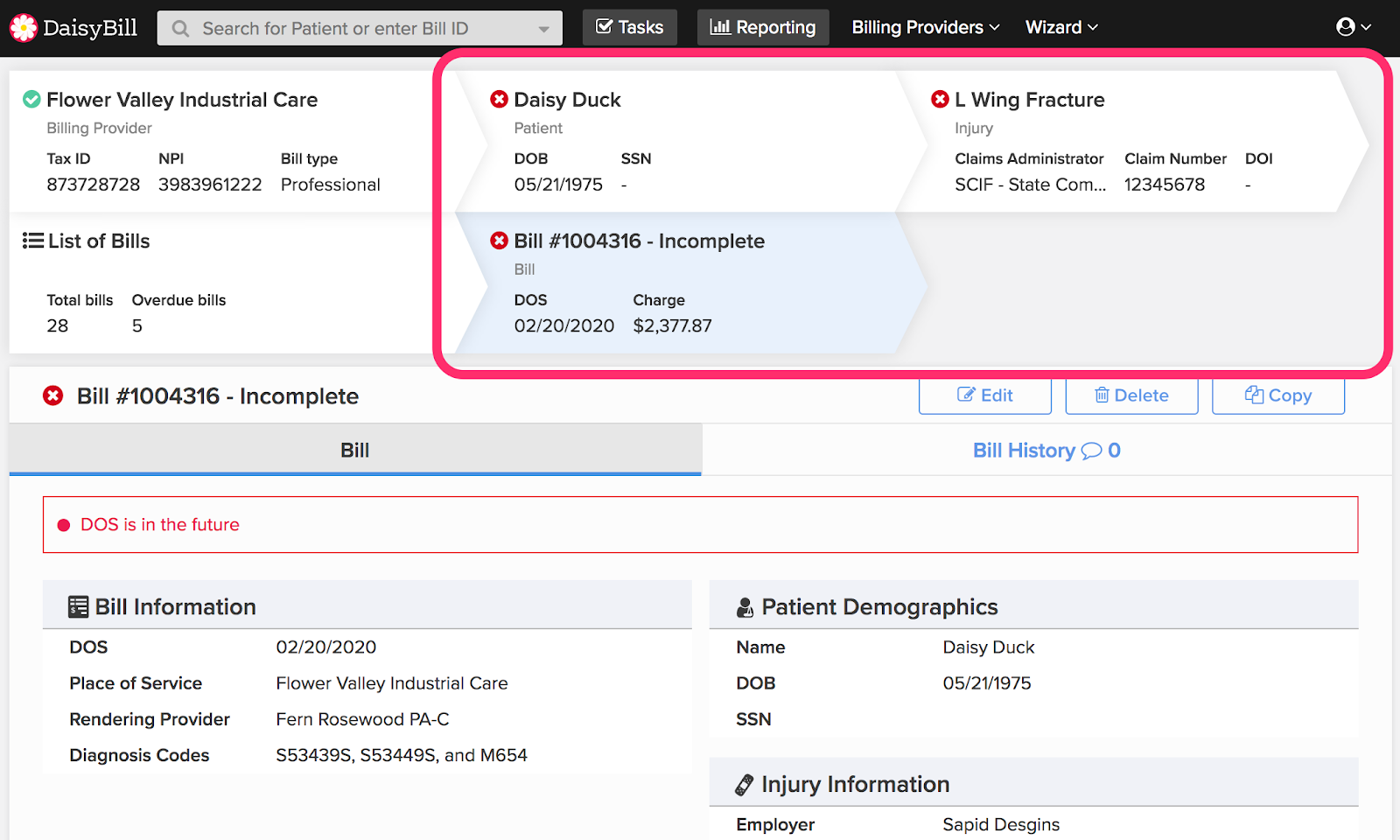The height and width of the screenshot is (840, 1400).
Task: Select the Bill tab
Action: pyautogui.click(x=354, y=450)
